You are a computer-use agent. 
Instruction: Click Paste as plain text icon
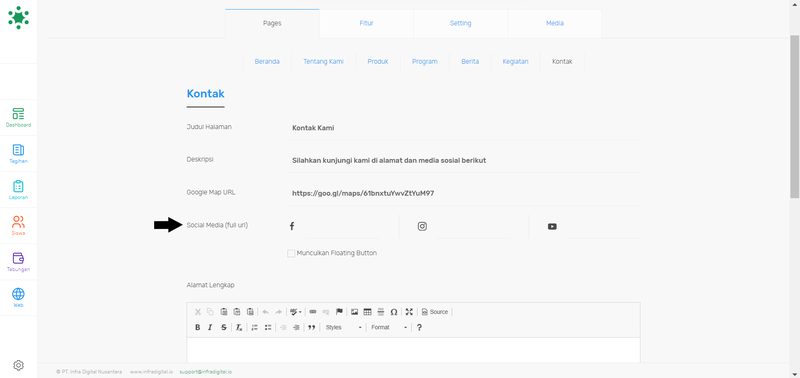[237, 312]
